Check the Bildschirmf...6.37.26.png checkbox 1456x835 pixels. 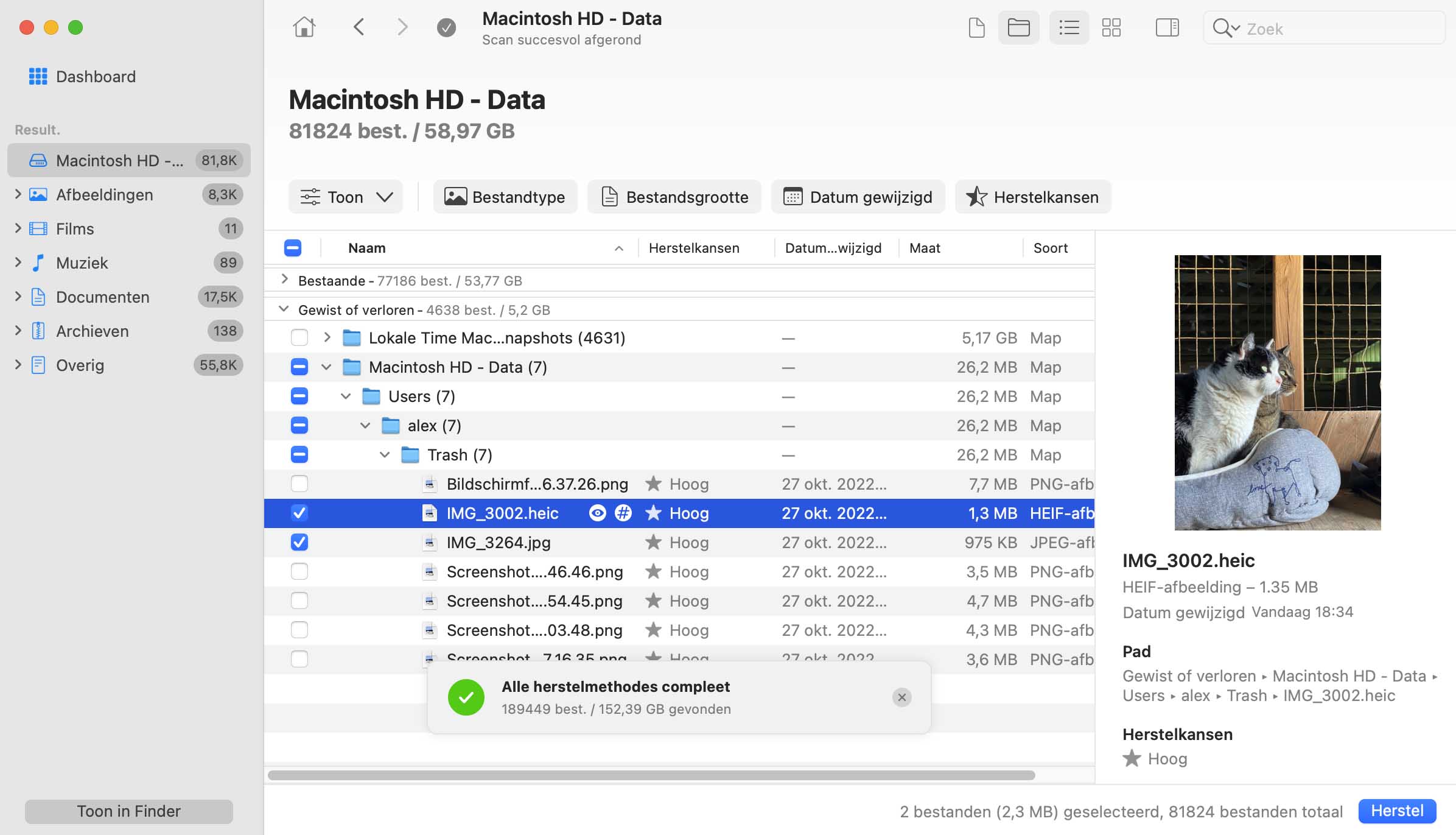click(x=299, y=484)
